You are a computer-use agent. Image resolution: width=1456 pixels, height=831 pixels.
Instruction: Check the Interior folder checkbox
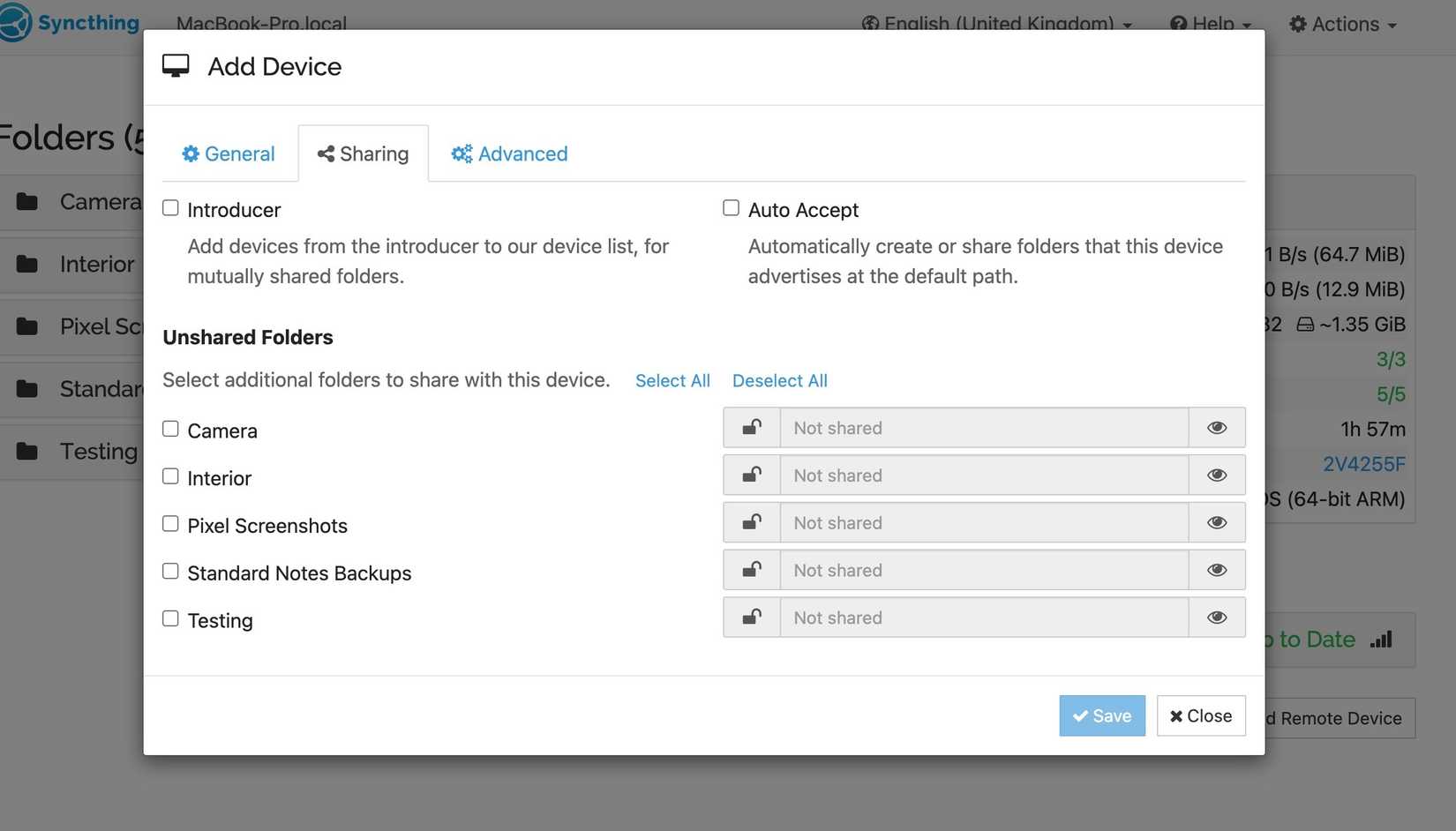[x=170, y=476]
